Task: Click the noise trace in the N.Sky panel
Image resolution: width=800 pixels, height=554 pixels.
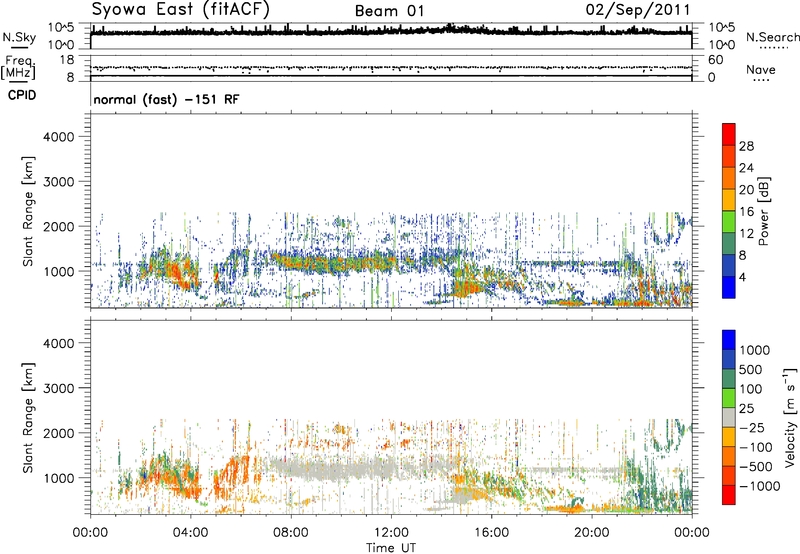Action: coord(391,32)
